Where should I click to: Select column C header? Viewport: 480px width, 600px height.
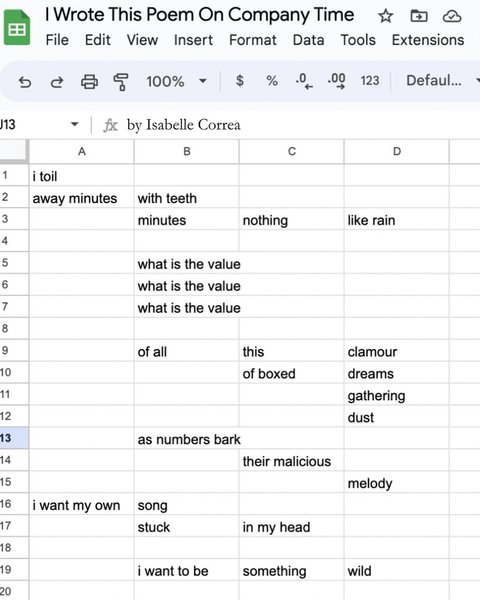[292, 152]
